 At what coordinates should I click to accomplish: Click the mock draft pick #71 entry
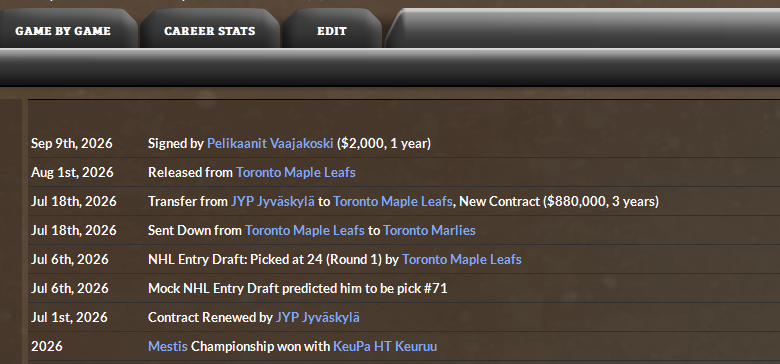[297, 288]
